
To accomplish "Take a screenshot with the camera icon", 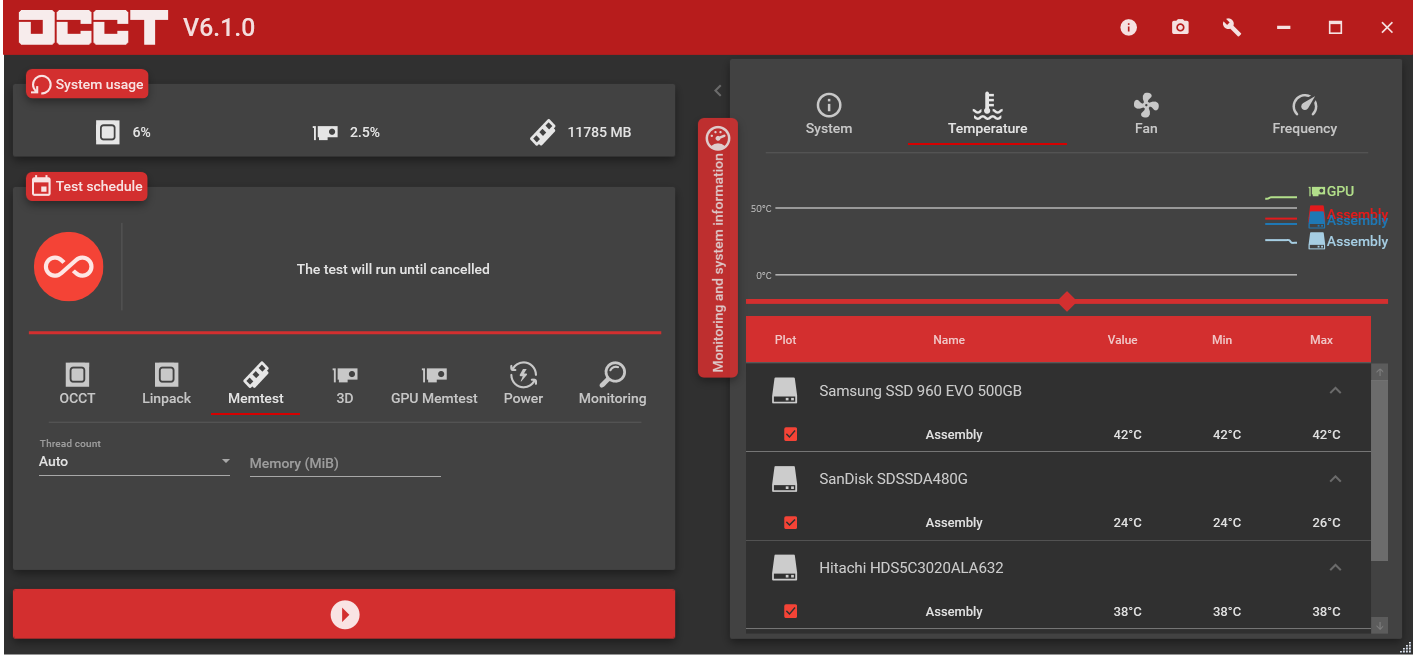I will pyautogui.click(x=1180, y=27).
